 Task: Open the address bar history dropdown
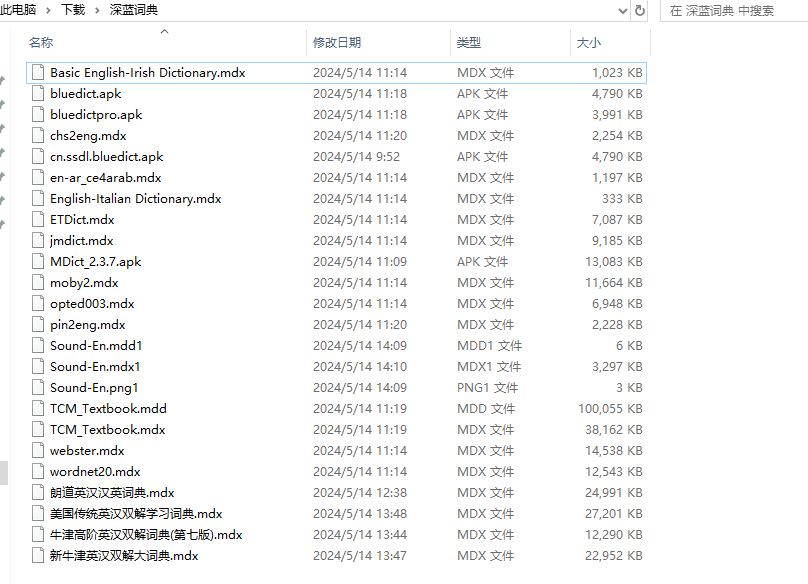click(x=623, y=11)
